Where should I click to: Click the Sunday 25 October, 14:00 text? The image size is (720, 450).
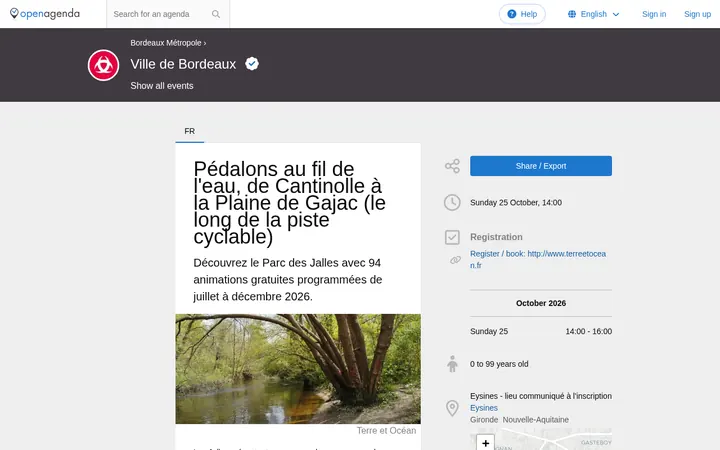pyautogui.click(x=516, y=202)
